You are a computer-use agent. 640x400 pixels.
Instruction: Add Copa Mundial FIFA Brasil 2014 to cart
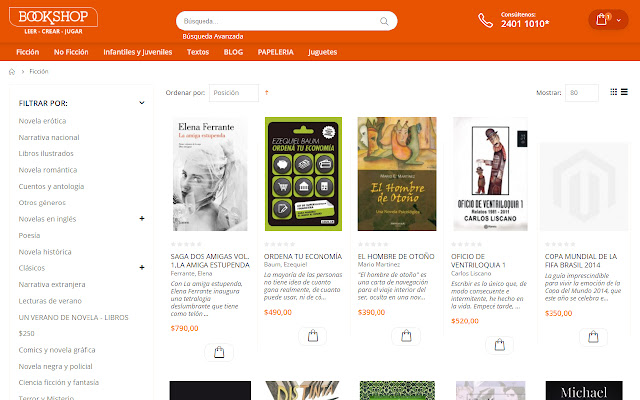(x=593, y=337)
